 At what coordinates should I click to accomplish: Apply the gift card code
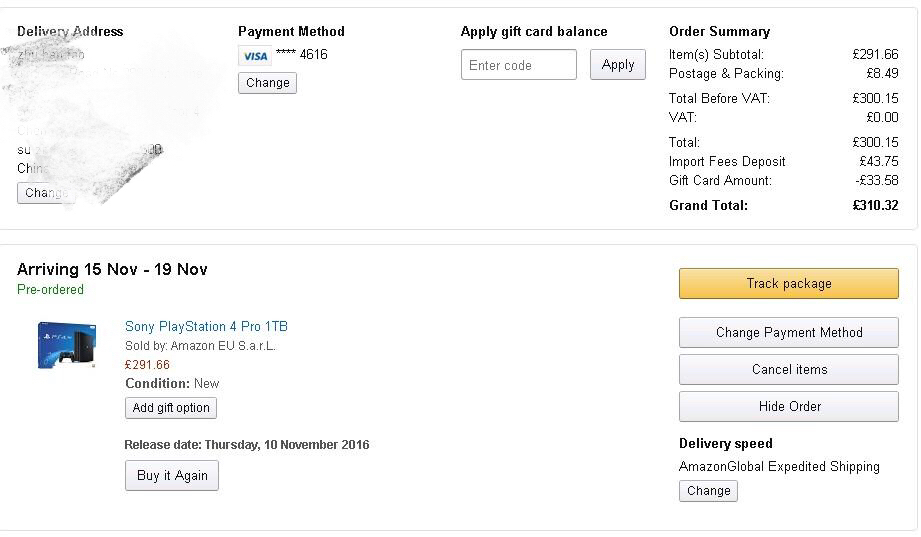click(x=617, y=65)
